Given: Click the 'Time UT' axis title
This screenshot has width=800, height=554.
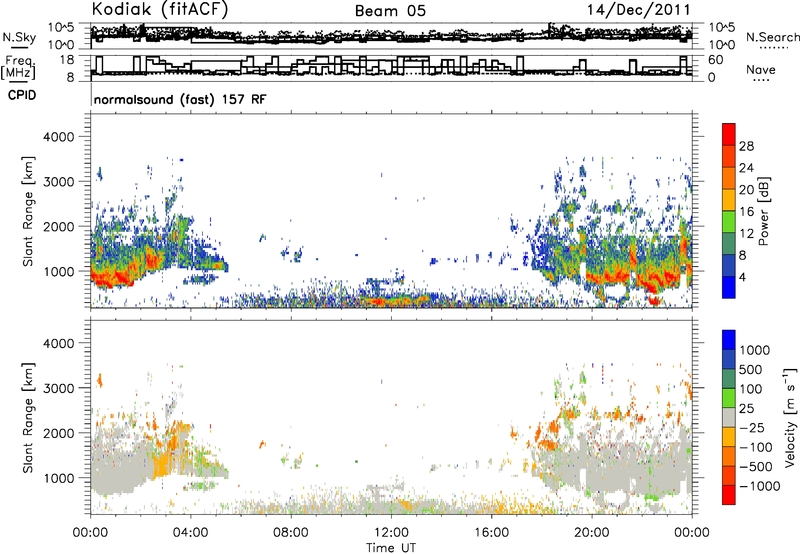Looking at the screenshot, I should tap(391, 548).
